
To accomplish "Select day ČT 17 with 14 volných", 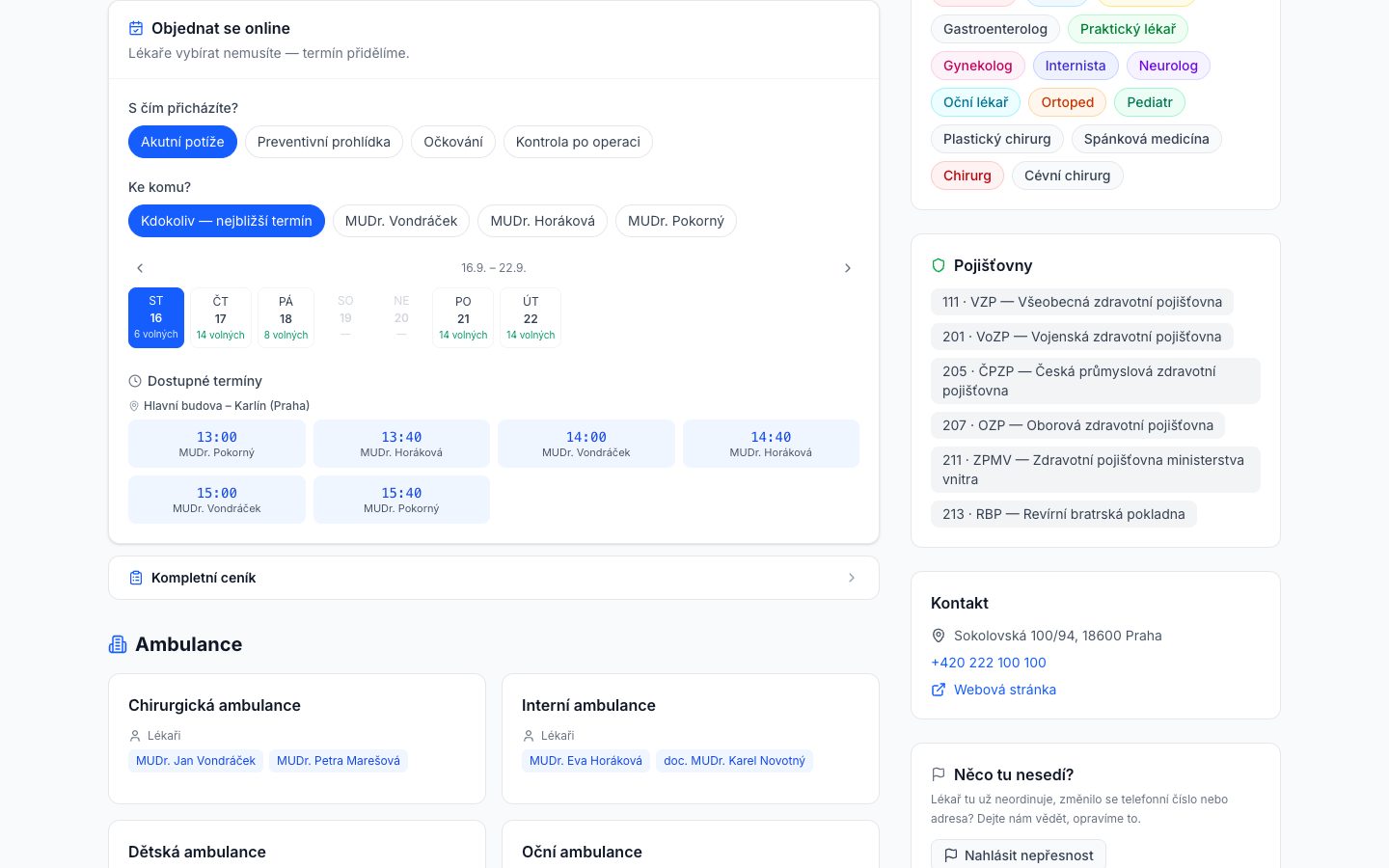I will pyautogui.click(x=221, y=317).
